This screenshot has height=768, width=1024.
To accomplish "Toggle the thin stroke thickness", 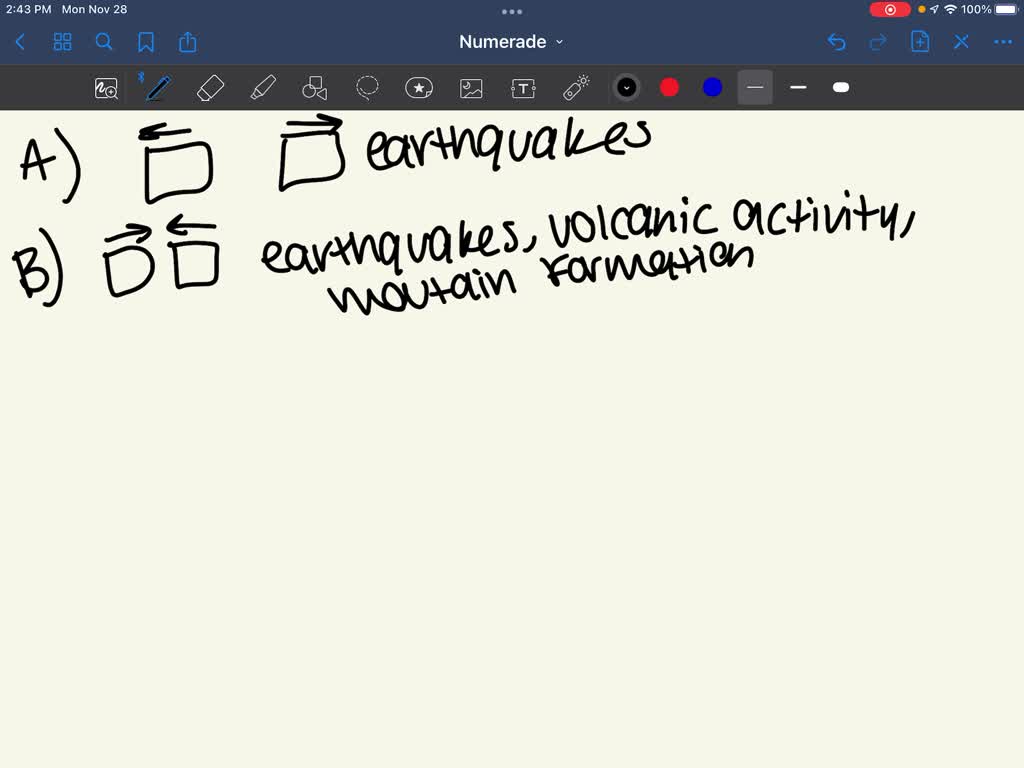I will pyautogui.click(x=755, y=87).
